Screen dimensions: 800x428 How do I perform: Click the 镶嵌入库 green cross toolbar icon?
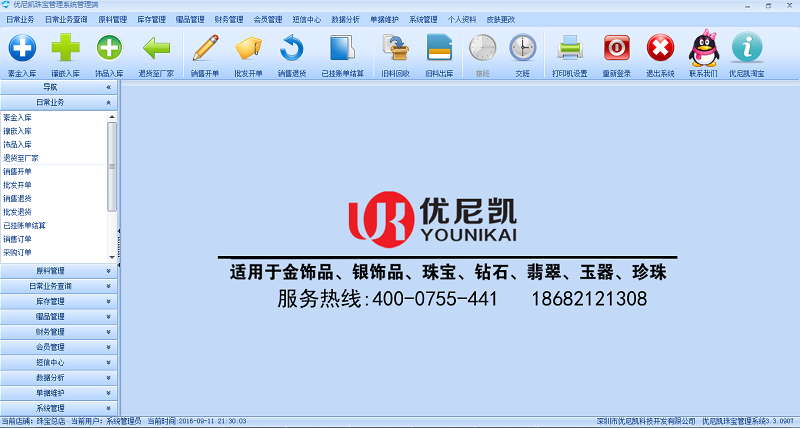tap(65, 48)
